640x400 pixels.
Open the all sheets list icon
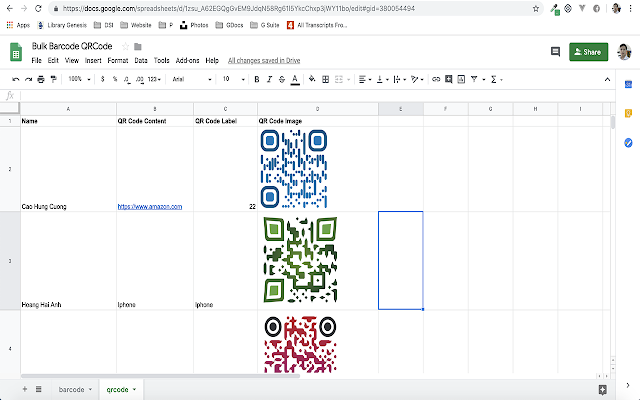point(38,389)
